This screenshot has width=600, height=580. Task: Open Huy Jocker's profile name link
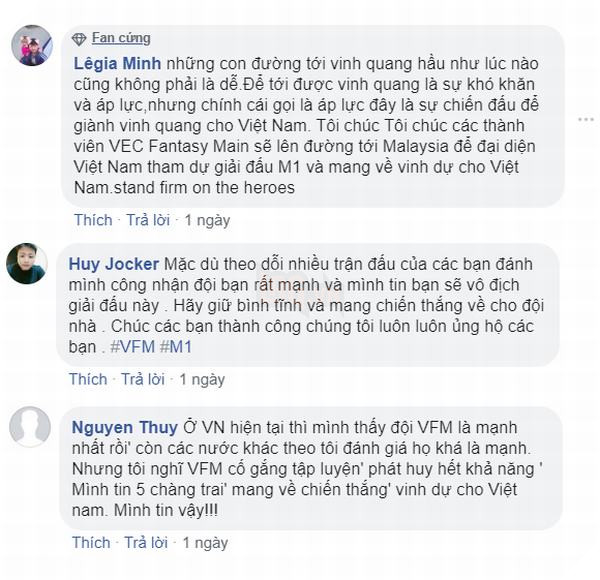pos(114,264)
